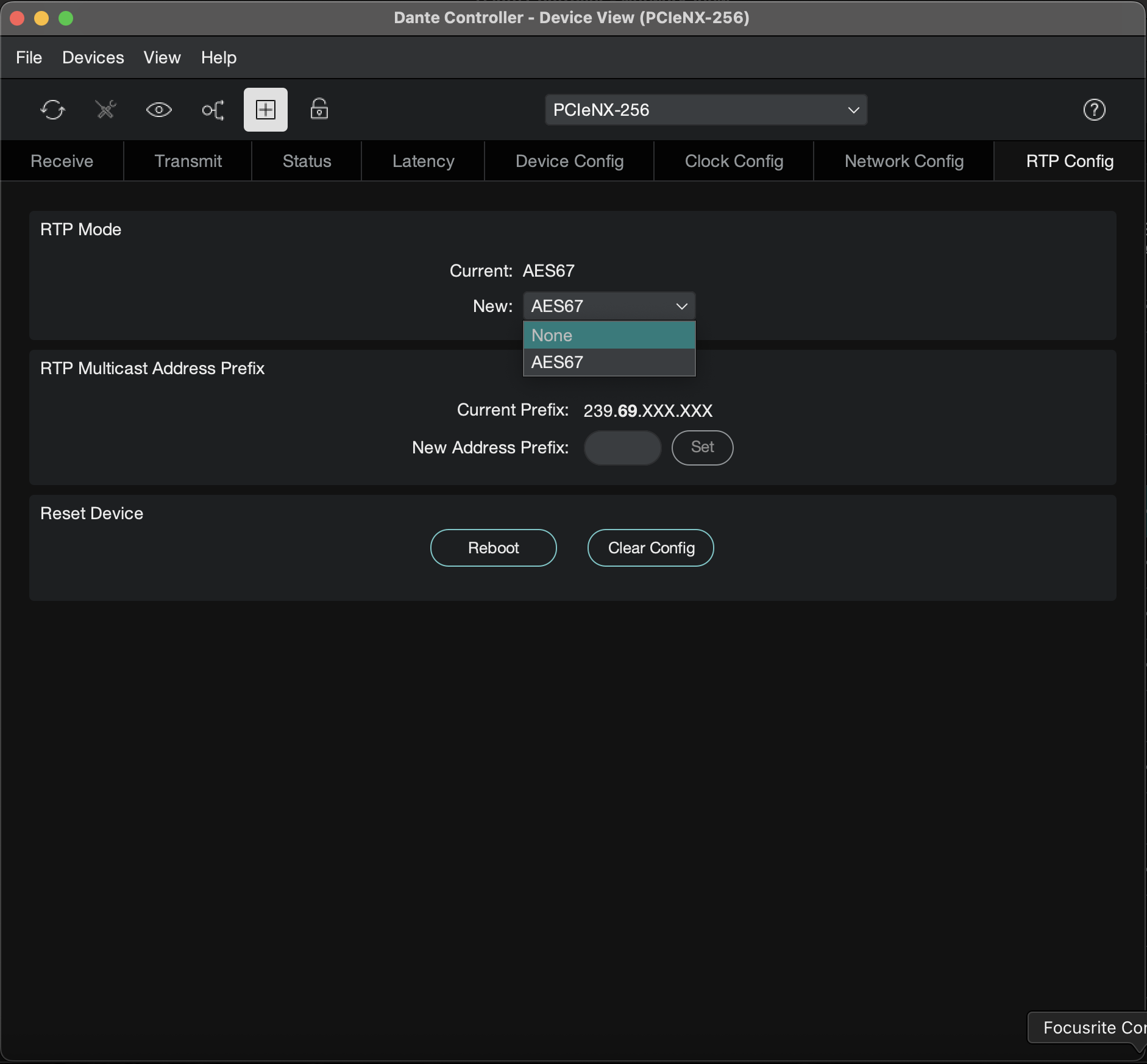The height and width of the screenshot is (1064, 1147).
Task: Click the yellow minimize window button
Action: click(41, 18)
